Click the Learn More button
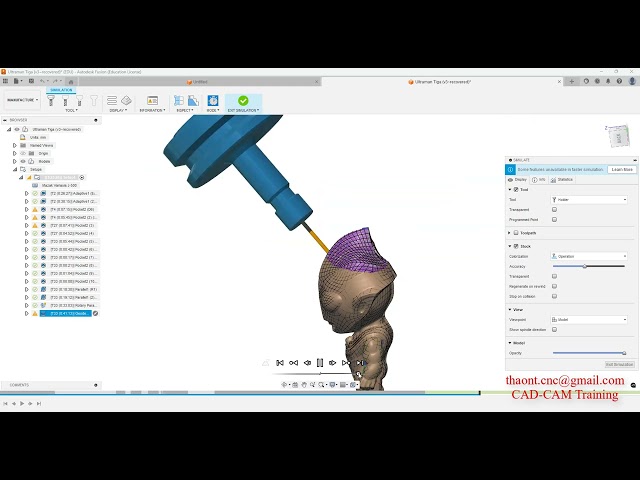Screen dimensions: 640x480 pyautogui.click(x=621, y=169)
